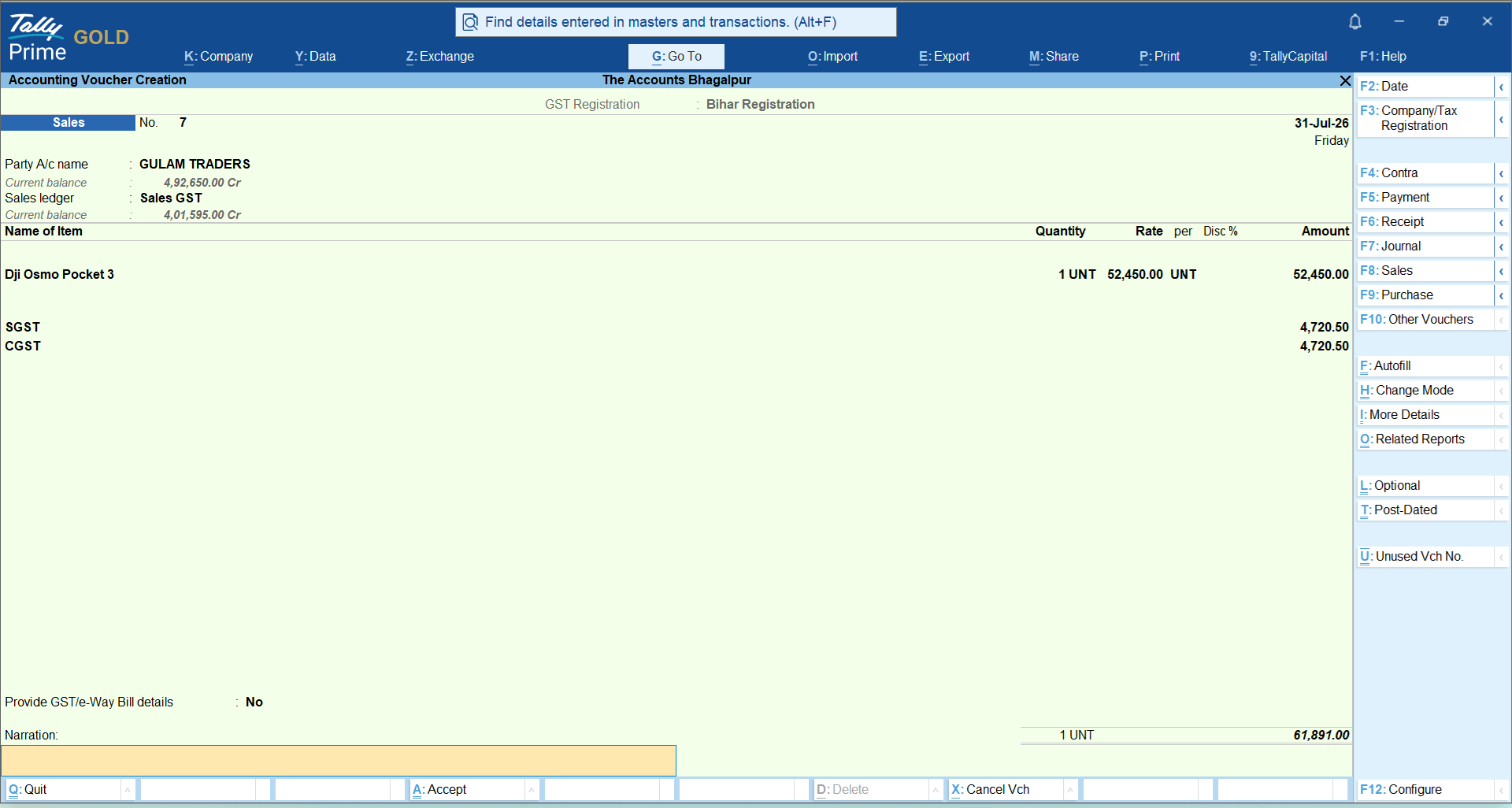1512x808 pixels.
Task: Expand the arrow next to Accept
Action: point(532,790)
